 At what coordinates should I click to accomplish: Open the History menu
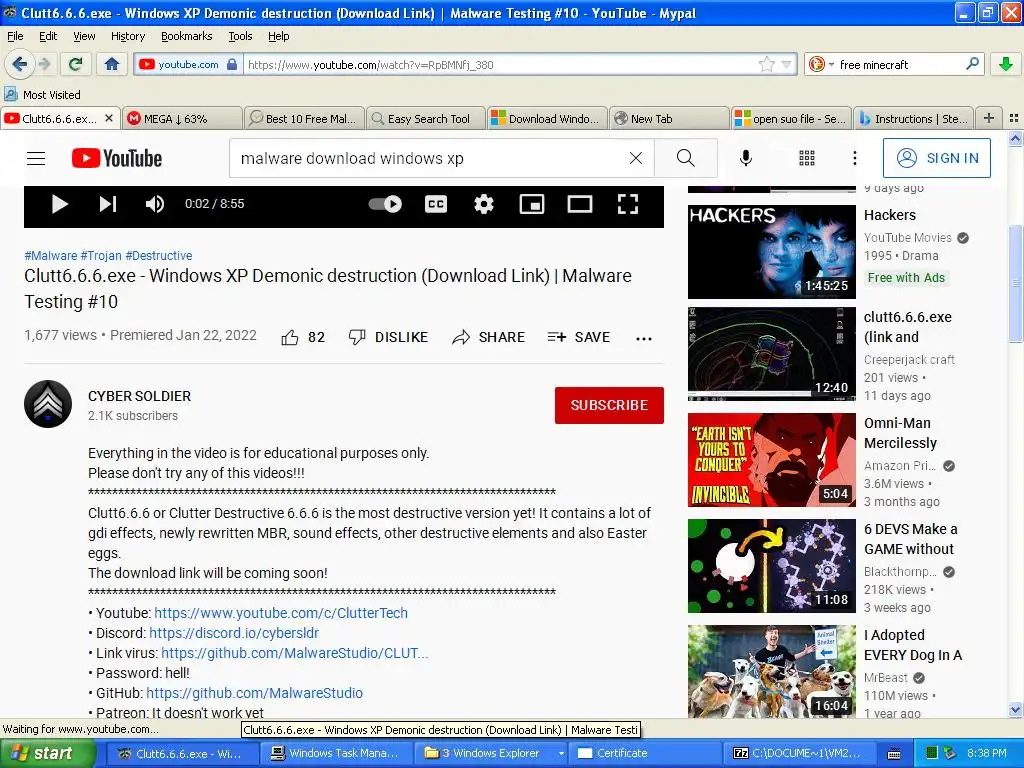128,36
